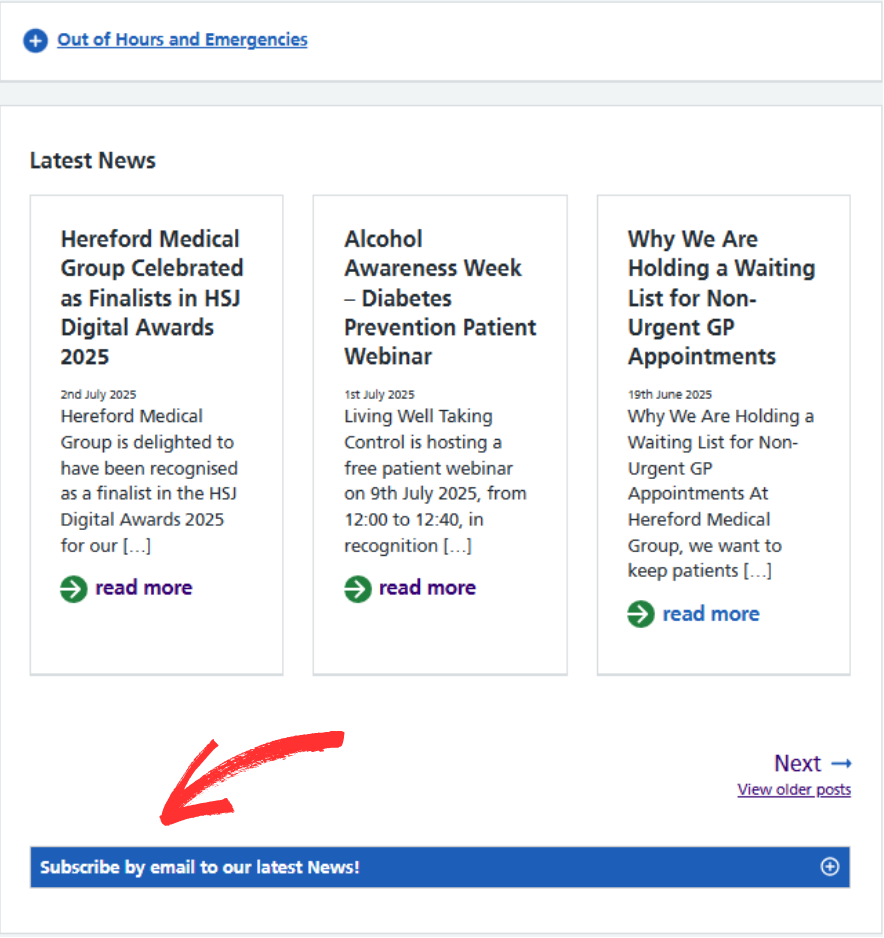Image resolution: width=884 pixels, height=938 pixels.
Task: Click the plus icon beside Out of Hours
Action: 35,41
